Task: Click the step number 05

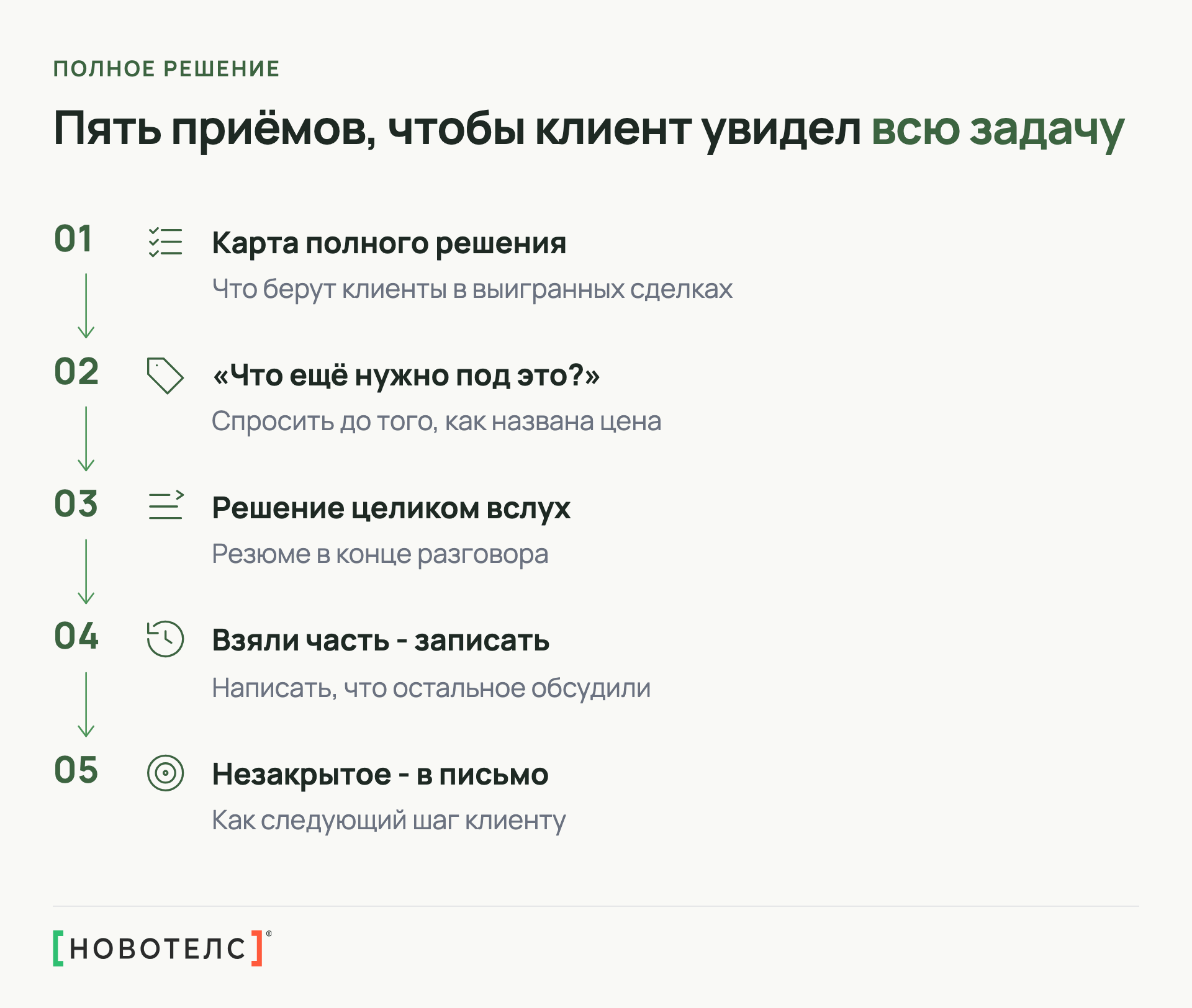Action: [76, 770]
